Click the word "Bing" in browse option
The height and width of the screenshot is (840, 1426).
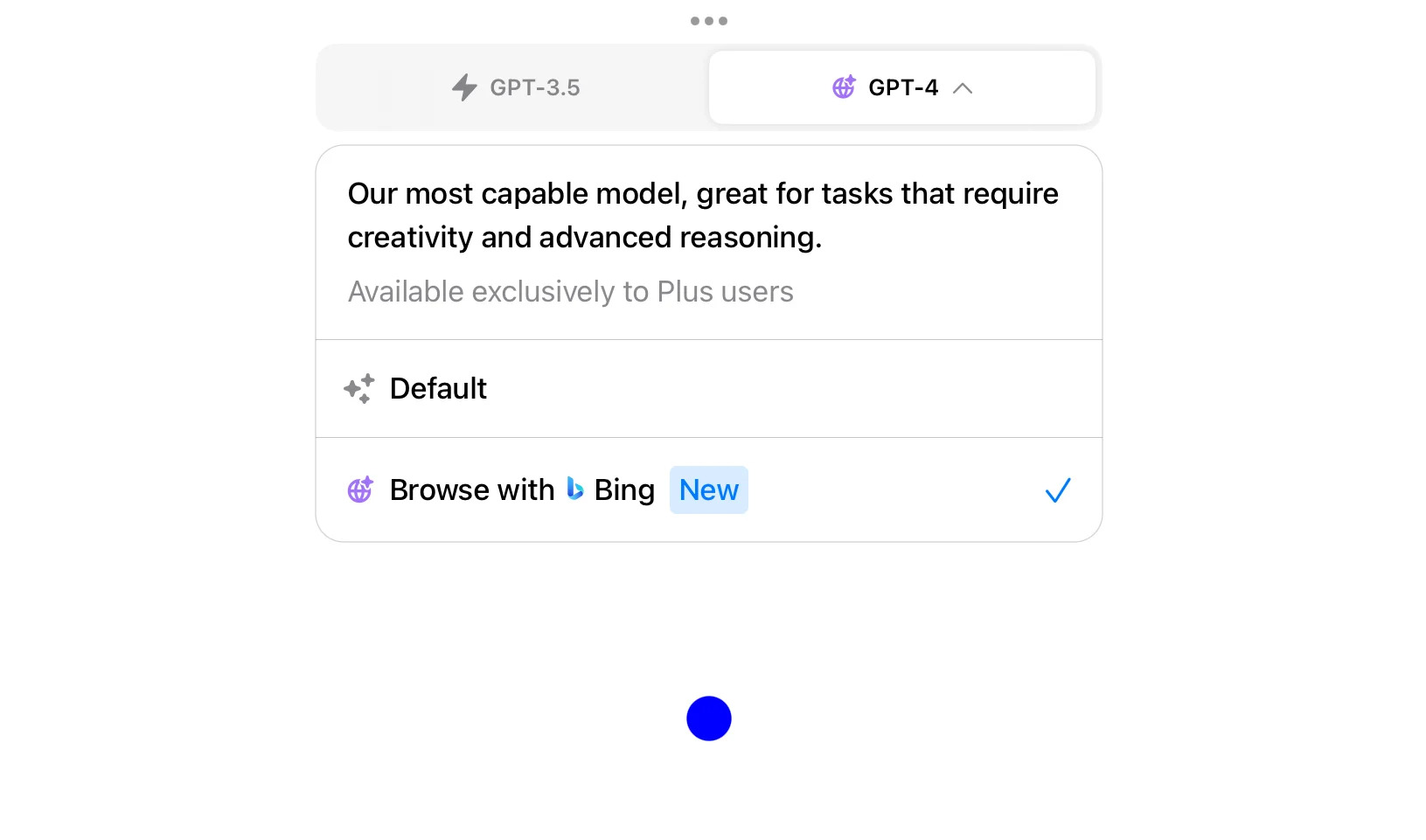624,490
